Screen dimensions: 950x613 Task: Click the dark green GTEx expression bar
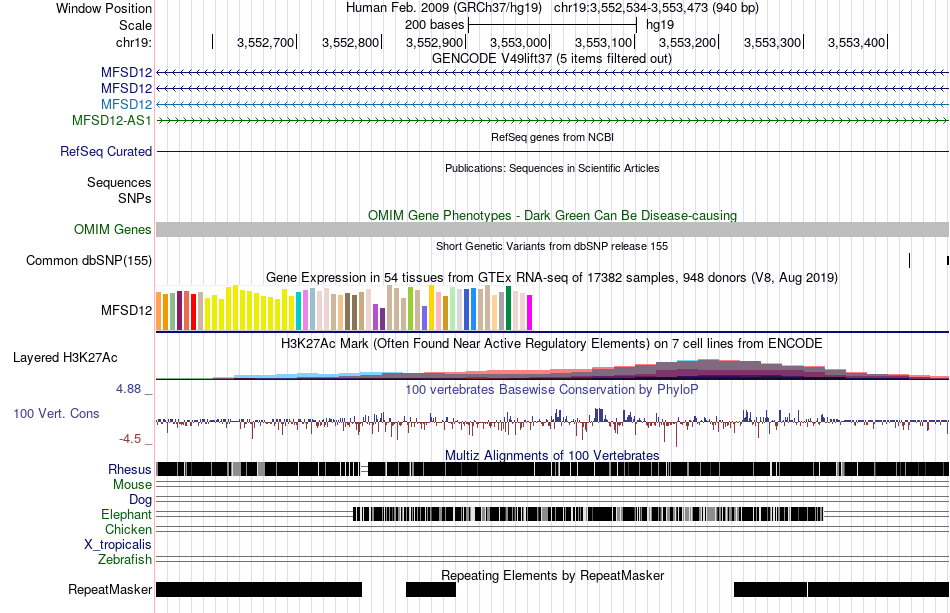(508, 308)
